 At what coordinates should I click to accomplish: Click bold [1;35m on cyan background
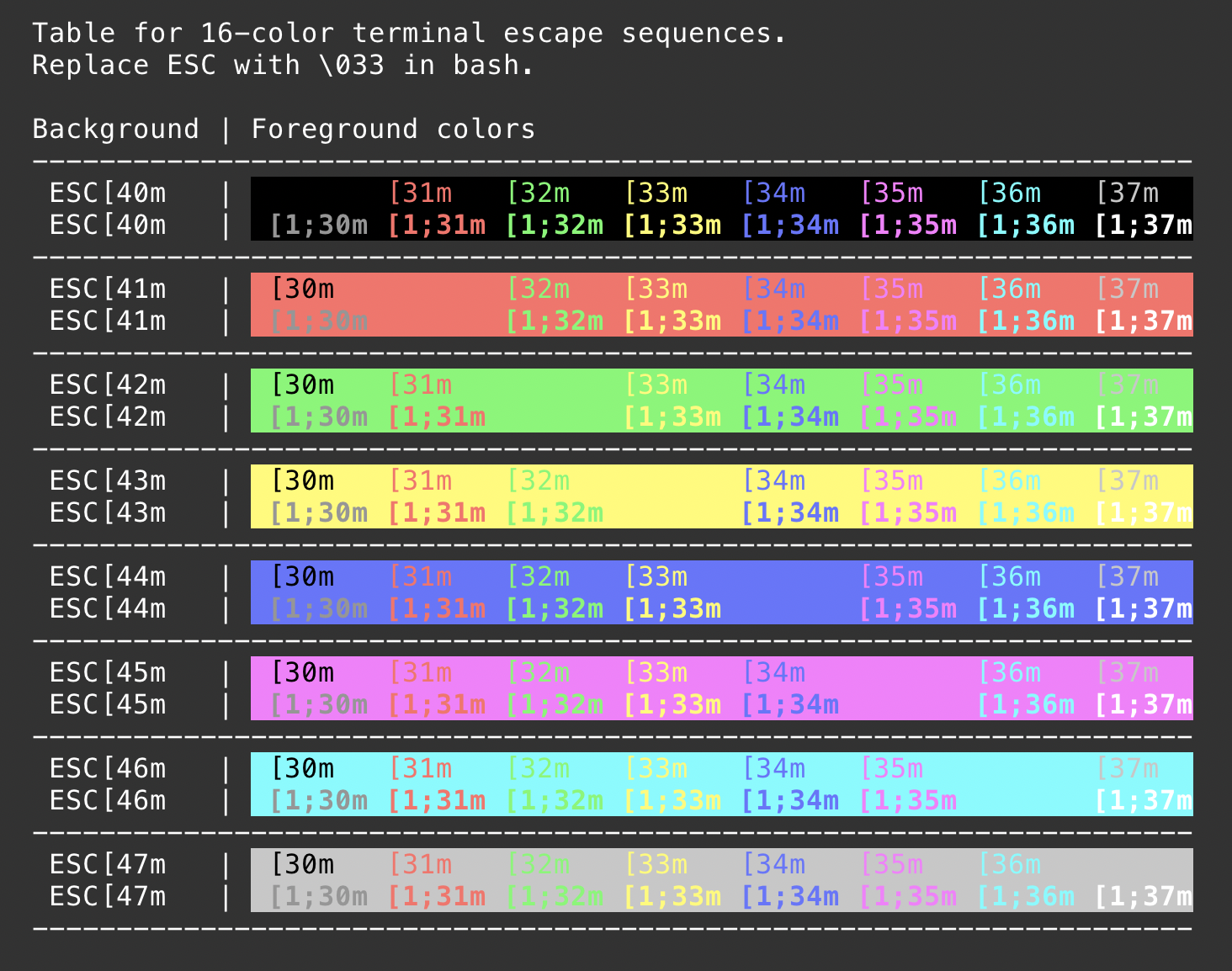click(907, 801)
